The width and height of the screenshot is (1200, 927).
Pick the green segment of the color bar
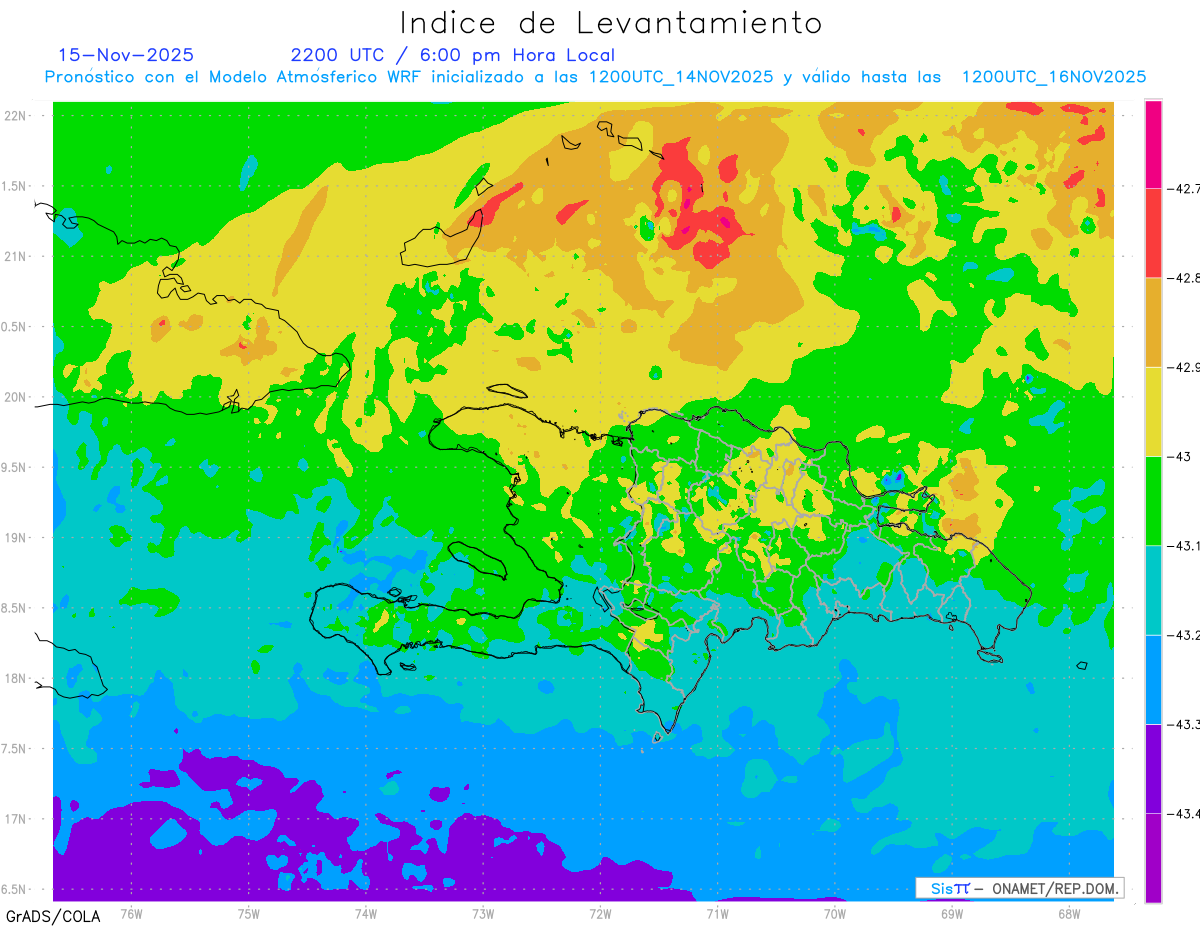click(1153, 500)
